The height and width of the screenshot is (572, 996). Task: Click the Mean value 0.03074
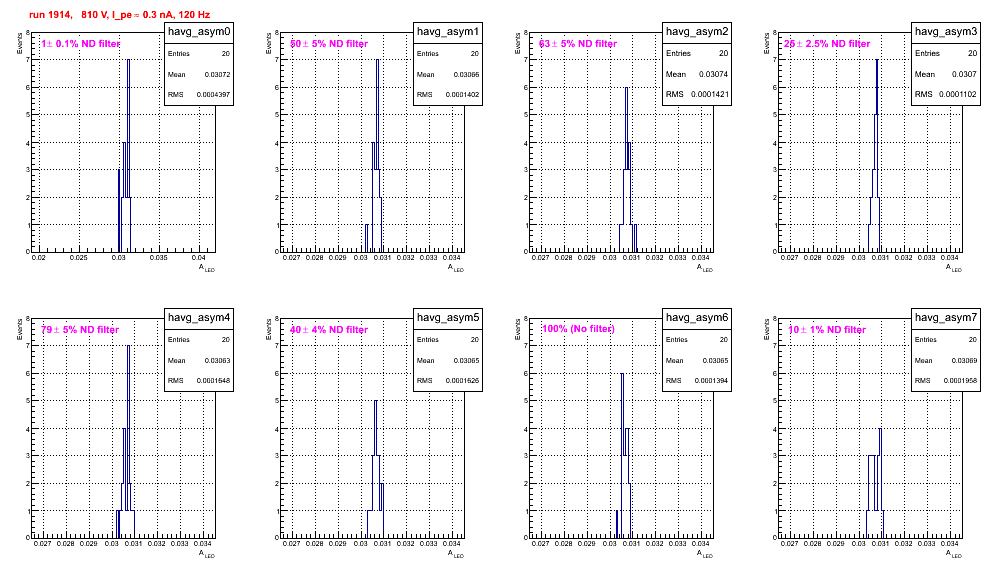click(713, 74)
